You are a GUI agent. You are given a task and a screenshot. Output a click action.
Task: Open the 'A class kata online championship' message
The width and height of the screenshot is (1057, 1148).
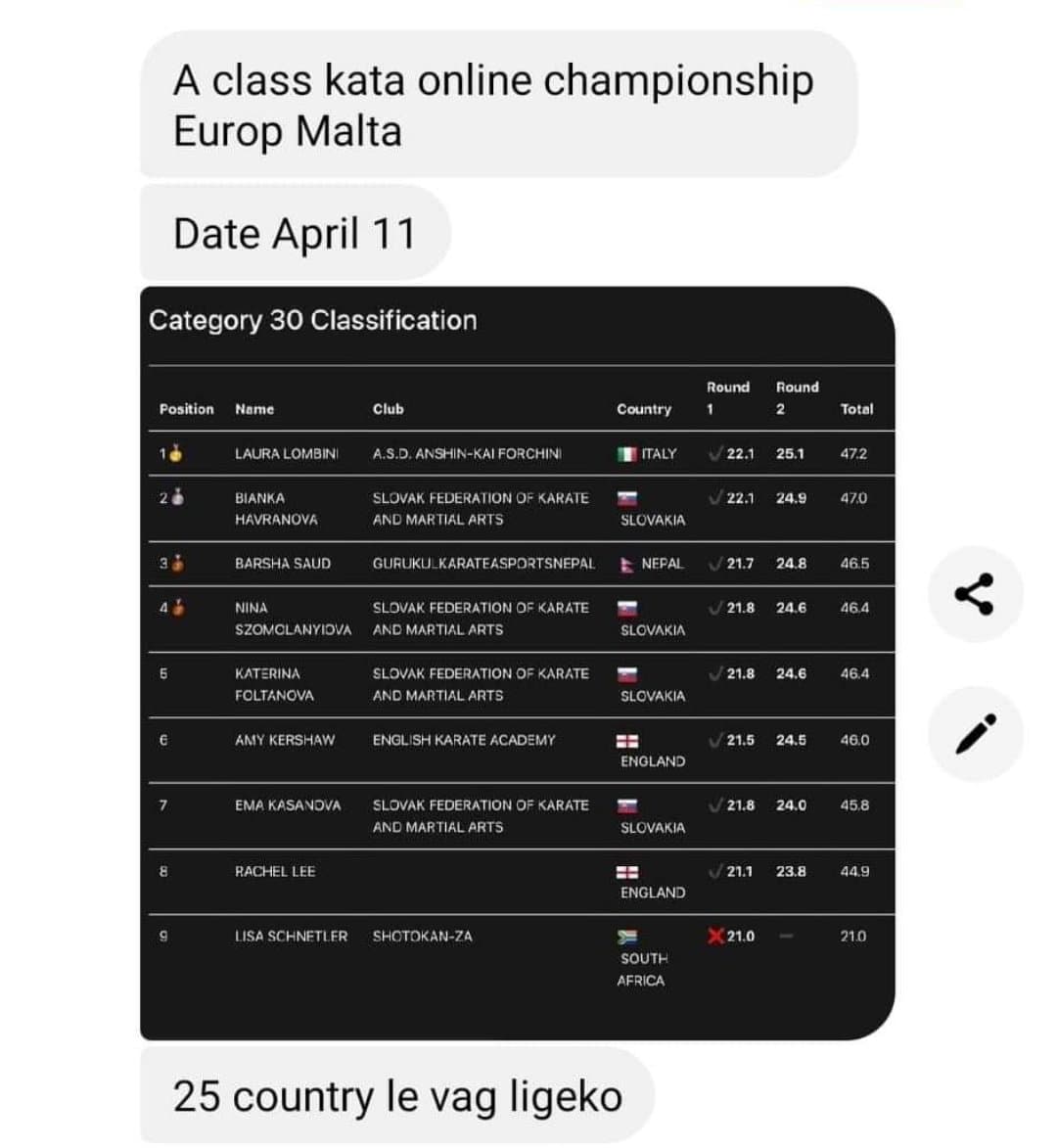[x=498, y=104]
